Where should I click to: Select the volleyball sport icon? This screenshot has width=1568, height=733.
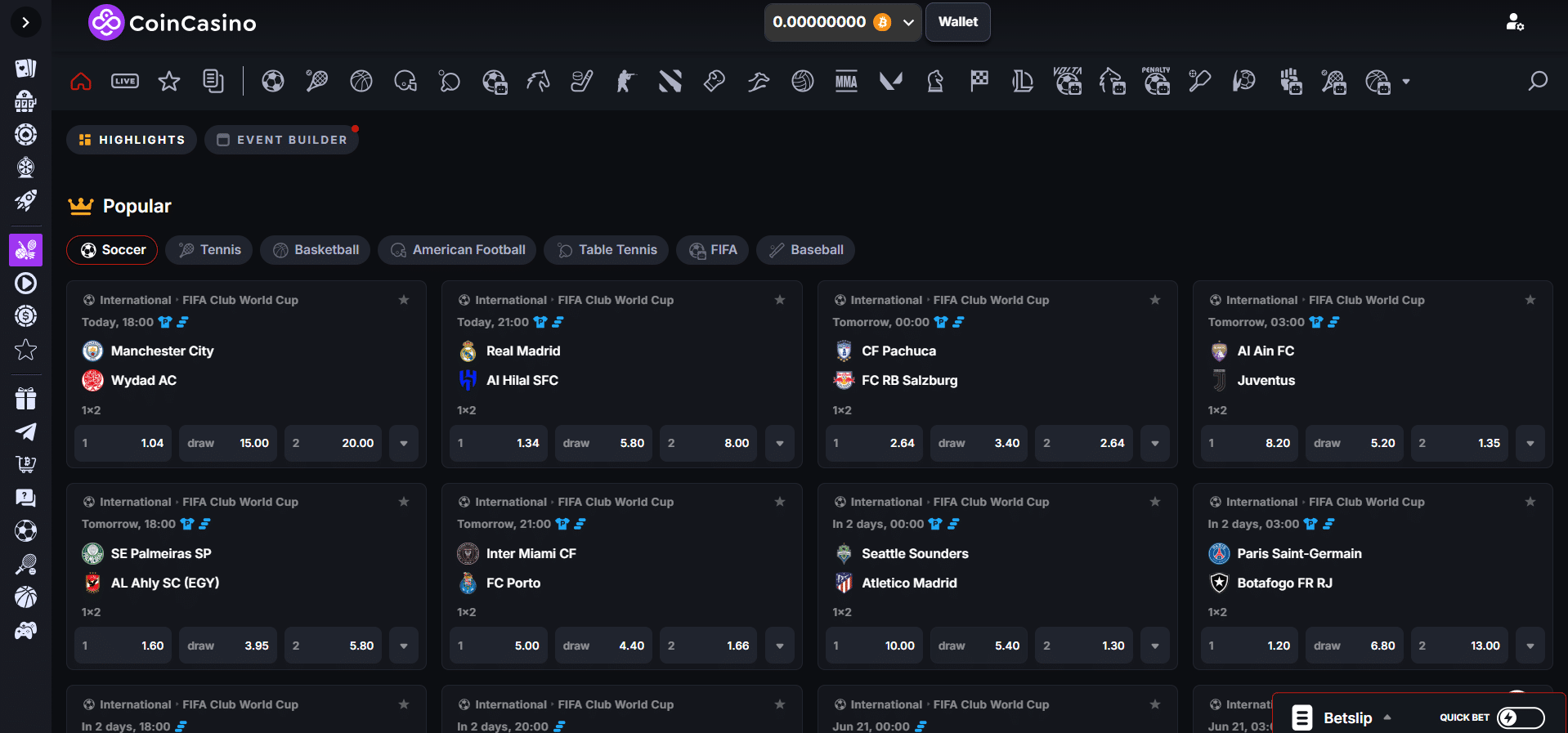(803, 81)
